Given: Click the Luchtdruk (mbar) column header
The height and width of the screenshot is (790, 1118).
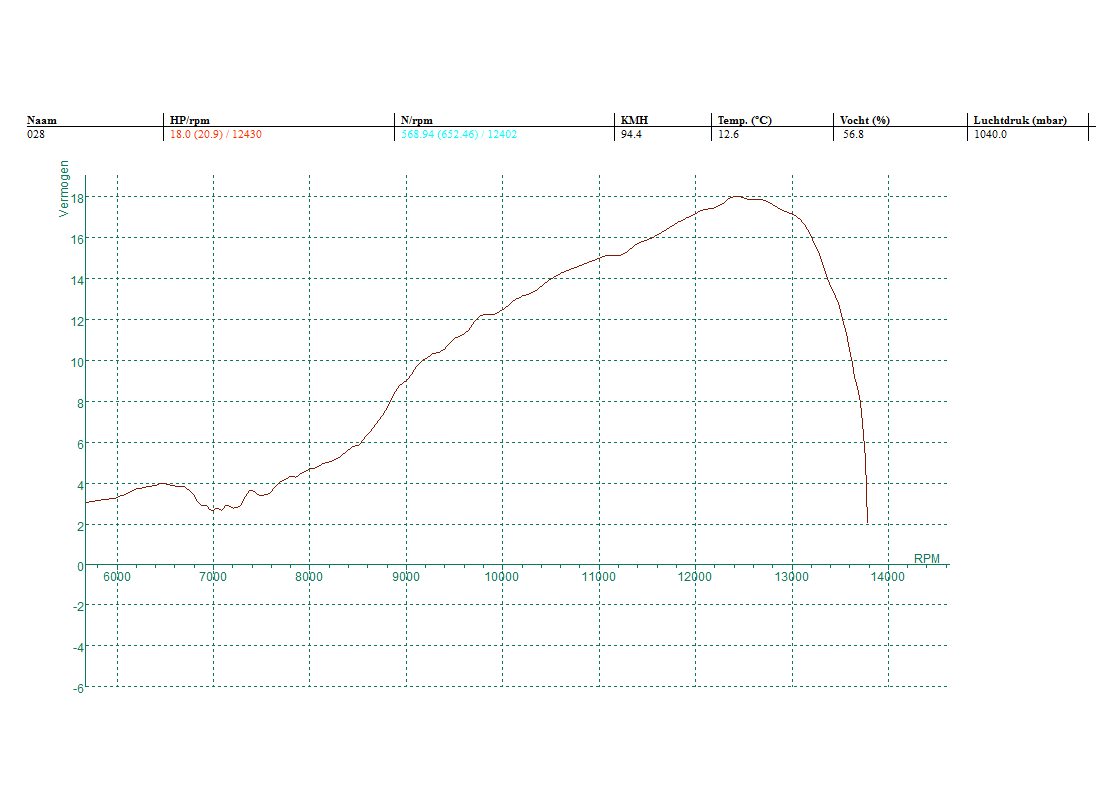Looking at the screenshot, I should pos(1020,120).
